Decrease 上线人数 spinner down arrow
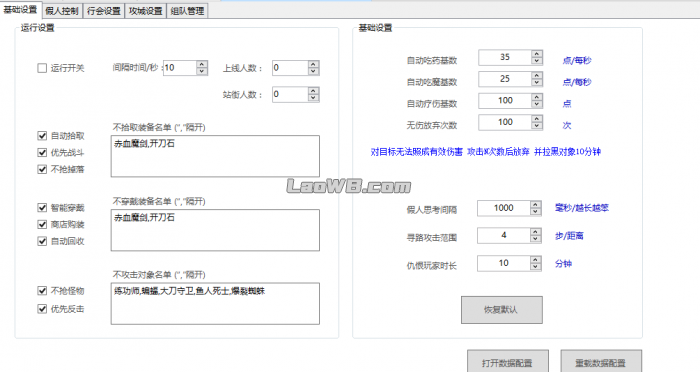Screen dimensions: 700x372 (313, 71)
